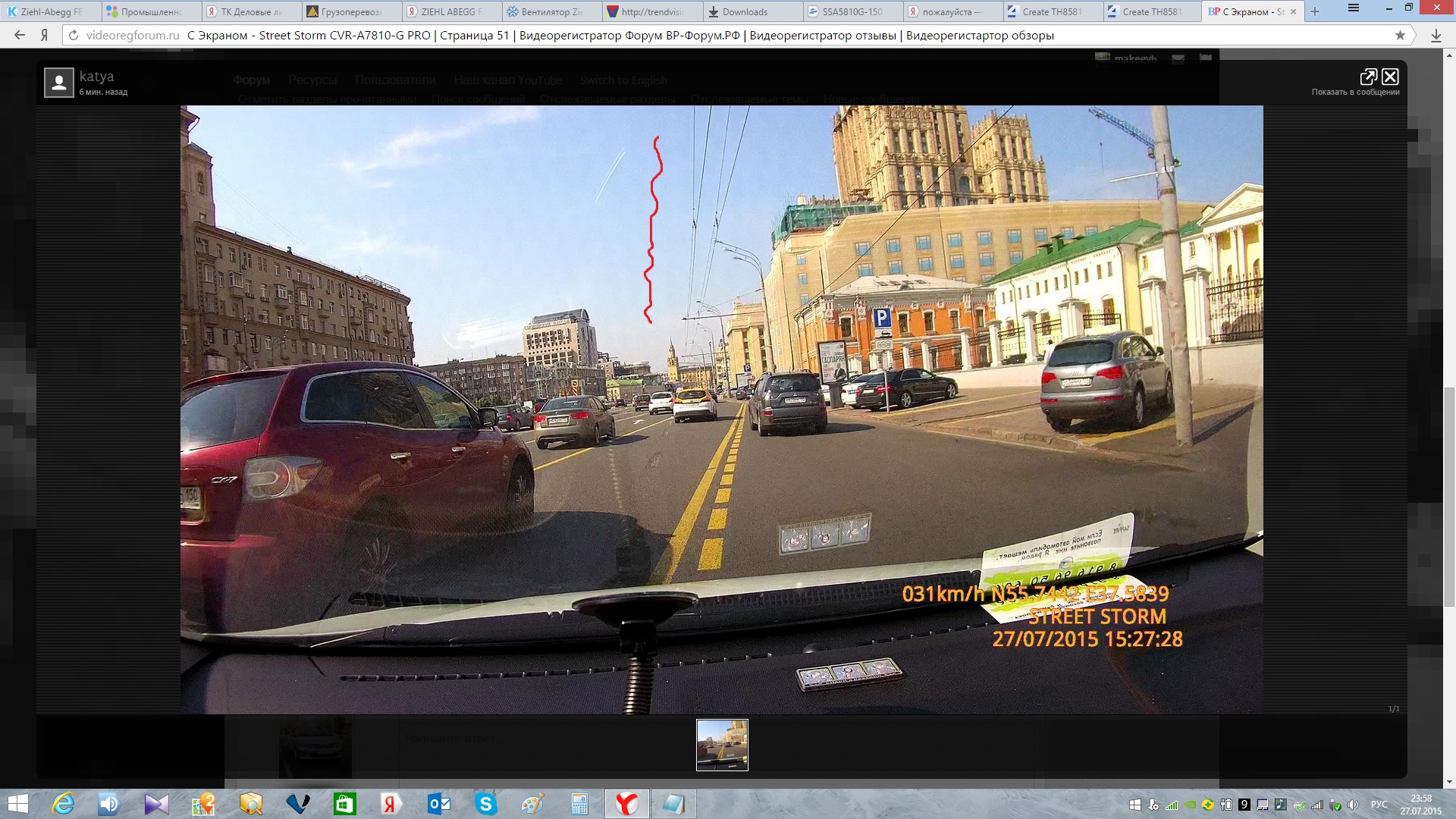This screenshot has width=1456, height=819.
Task: Switch to the SSA5810G-150 tab
Action: pos(851,11)
